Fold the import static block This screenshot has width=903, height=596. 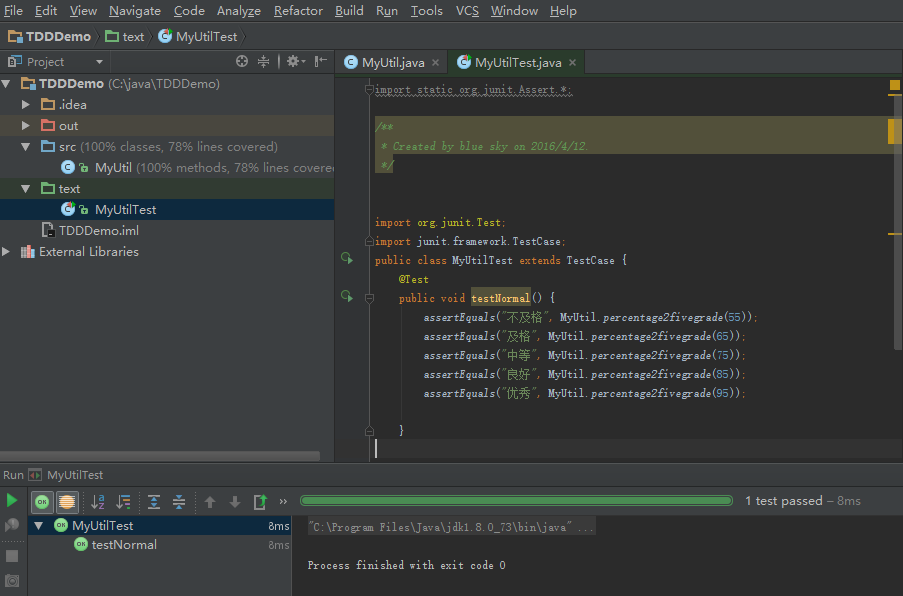point(369,89)
